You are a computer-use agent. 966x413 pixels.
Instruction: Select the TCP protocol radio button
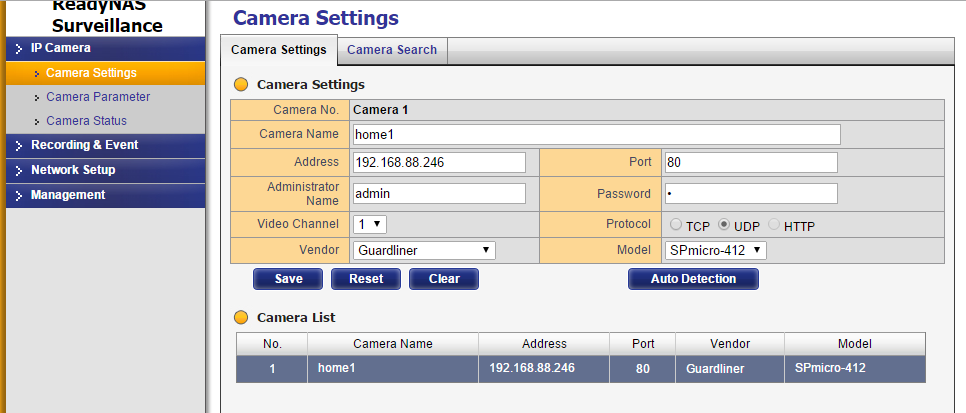tap(676, 225)
